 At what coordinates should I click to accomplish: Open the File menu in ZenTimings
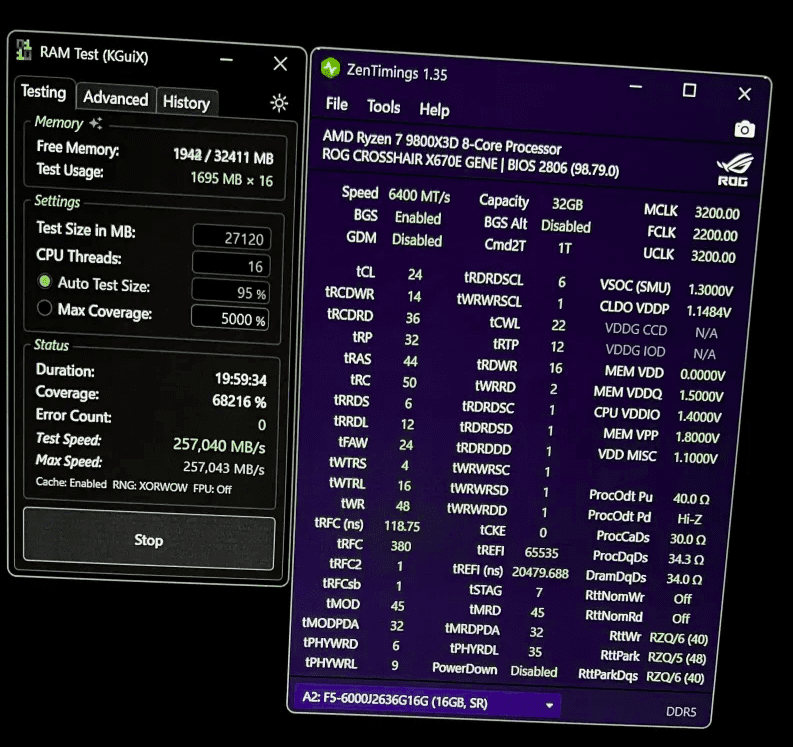(337, 104)
